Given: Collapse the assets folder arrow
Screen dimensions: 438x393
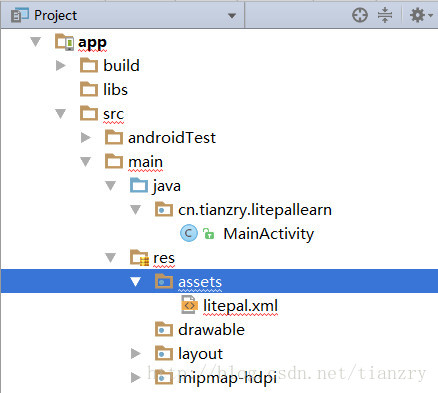Looking at the screenshot, I should pyautogui.click(x=135, y=282).
